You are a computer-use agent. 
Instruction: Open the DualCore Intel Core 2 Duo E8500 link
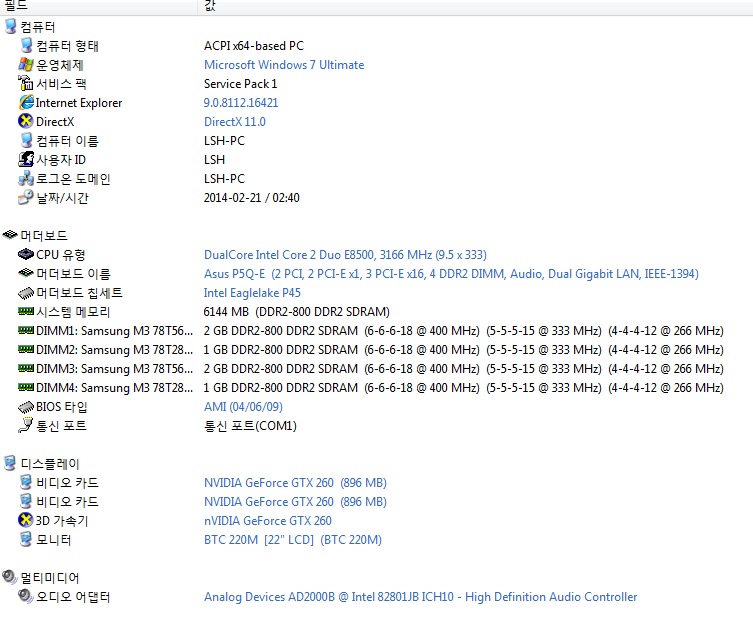click(x=345, y=255)
